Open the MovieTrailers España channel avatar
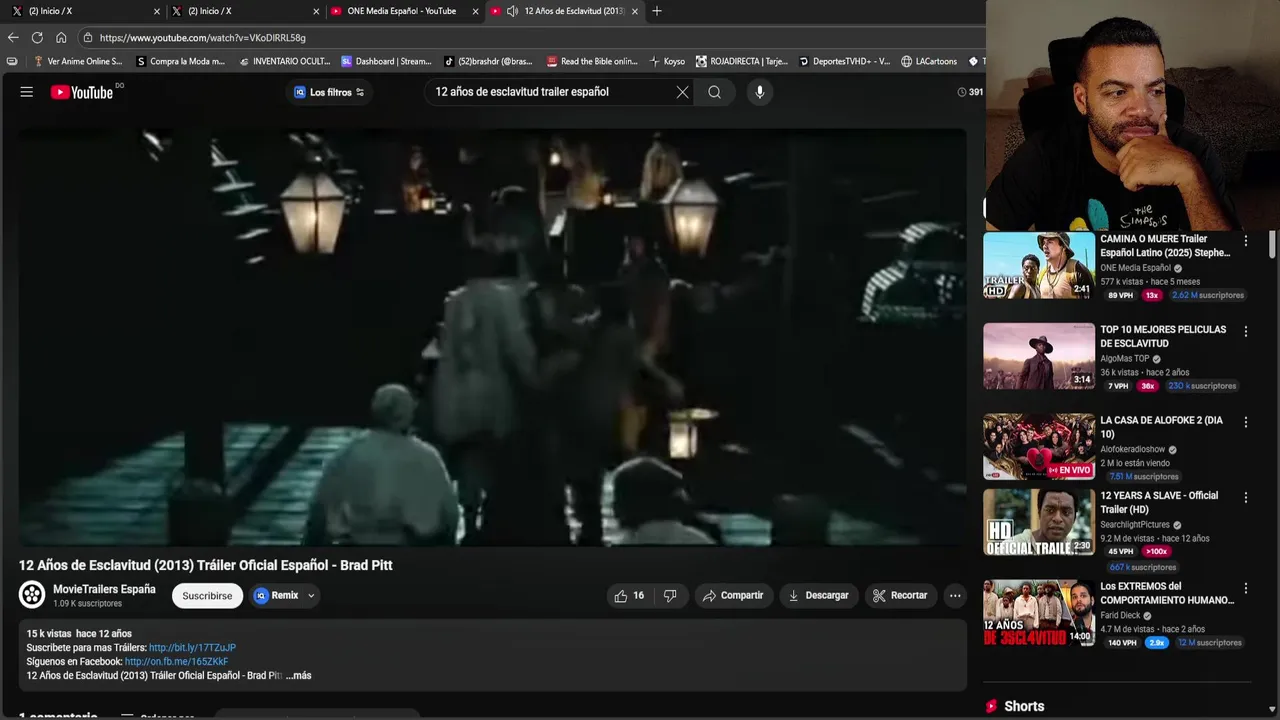 click(32, 595)
